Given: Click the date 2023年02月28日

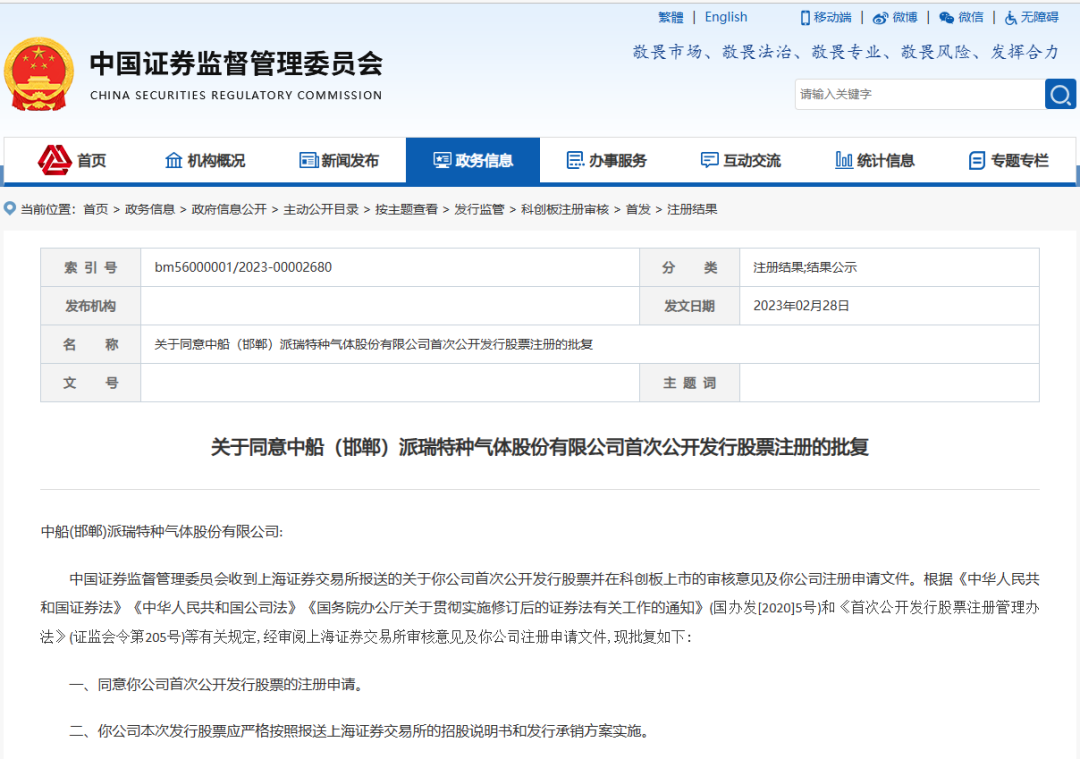Looking at the screenshot, I should coord(800,306).
